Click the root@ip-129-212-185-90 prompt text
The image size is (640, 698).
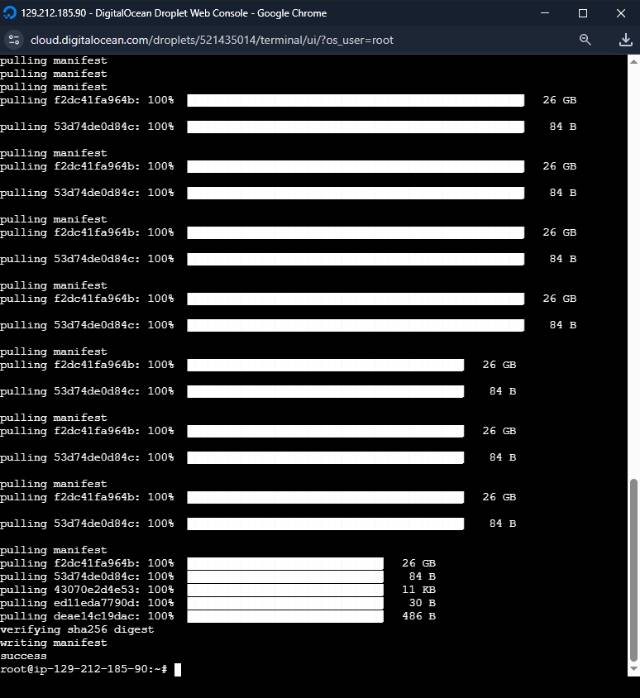[x=80, y=669]
